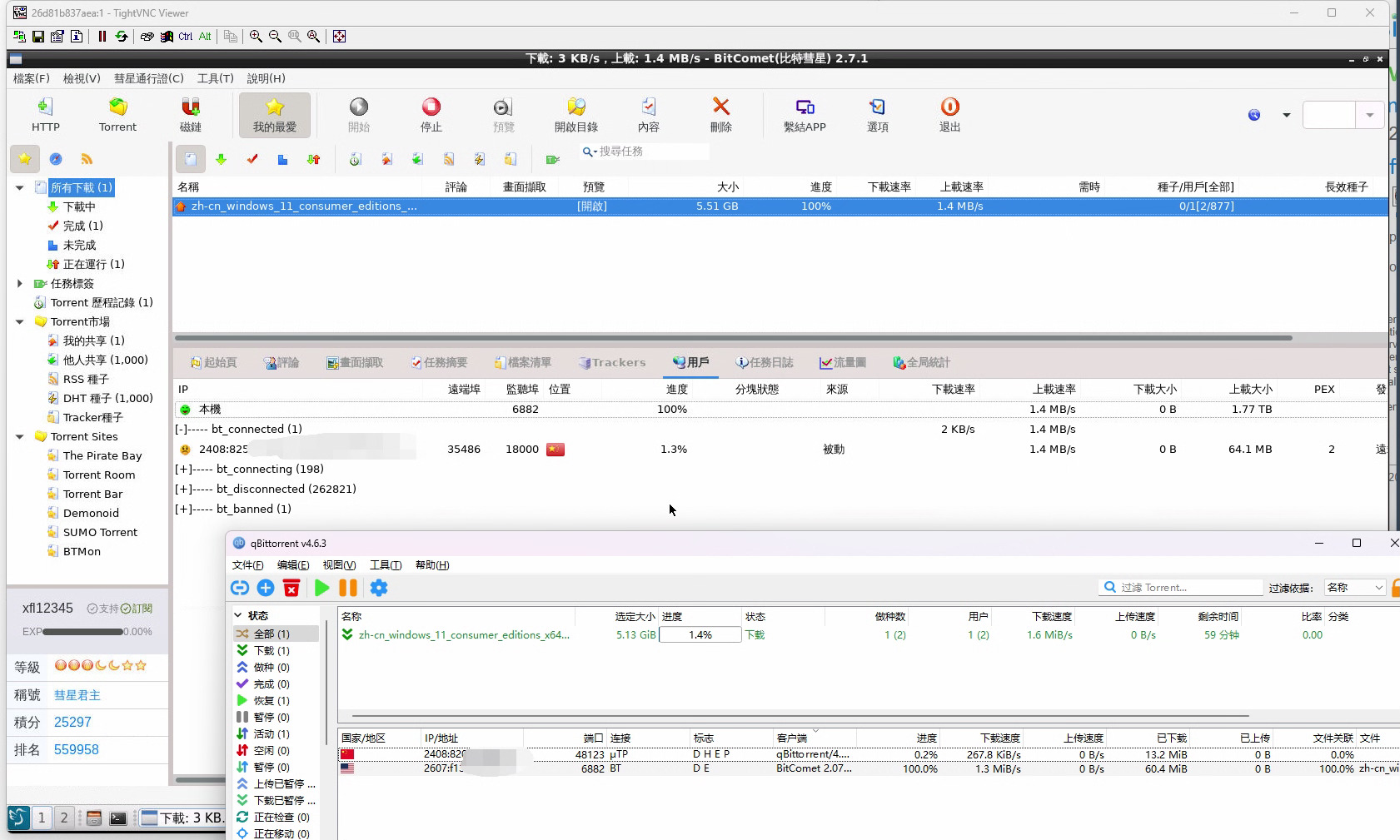The width and height of the screenshot is (1400, 840).
Task: Click the EXP progress bar
Action: pos(82,632)
